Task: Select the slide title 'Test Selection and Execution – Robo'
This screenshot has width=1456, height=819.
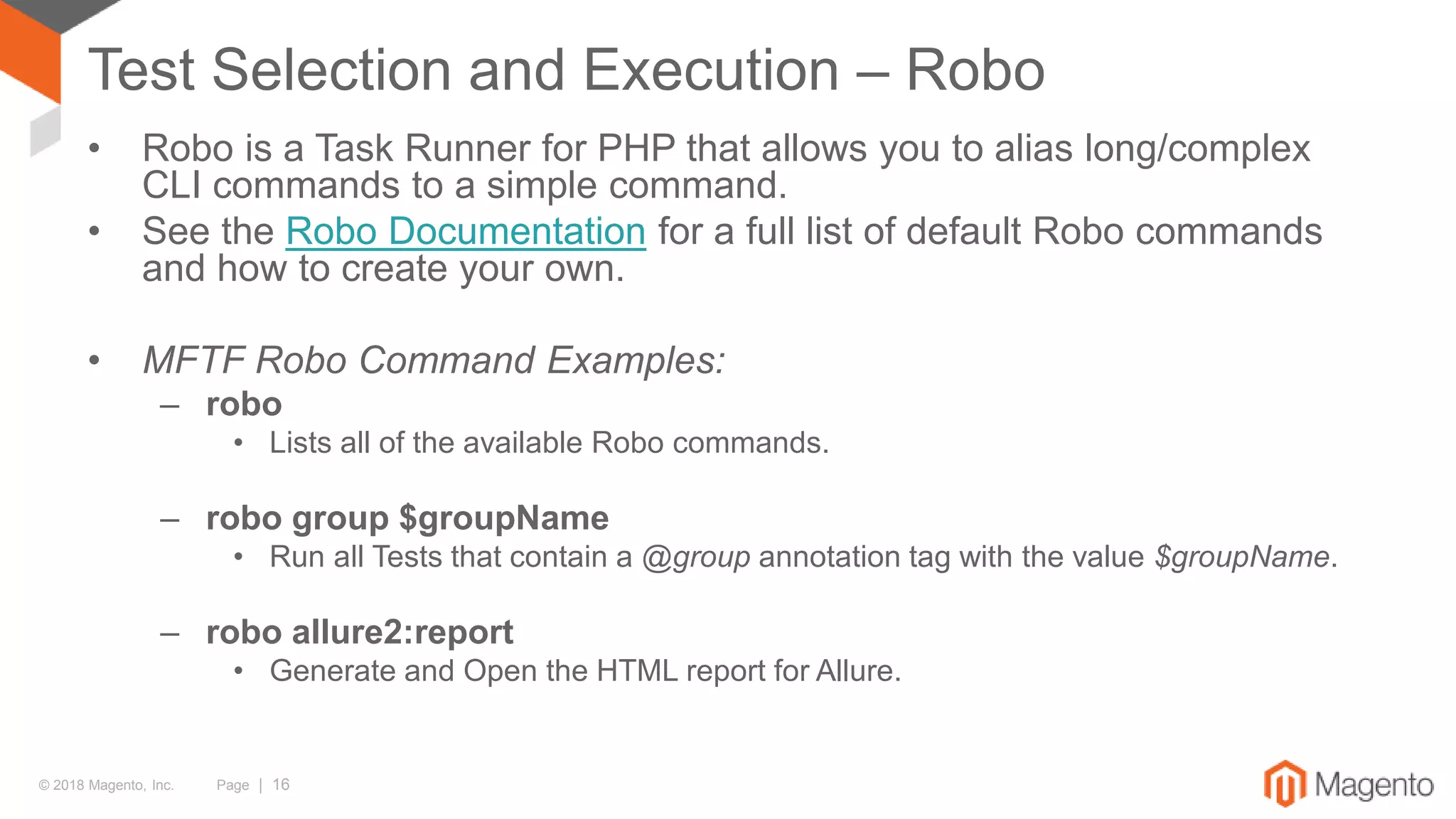Action: pos(566,70)
